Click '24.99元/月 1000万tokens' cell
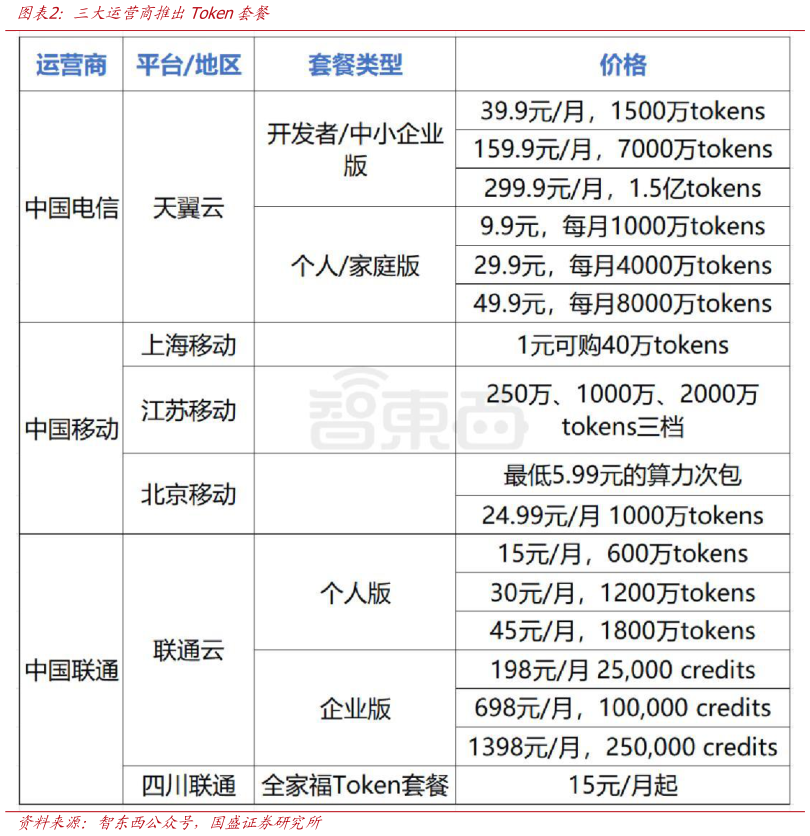Screen dimensions: 810x836 pos(623,515)
